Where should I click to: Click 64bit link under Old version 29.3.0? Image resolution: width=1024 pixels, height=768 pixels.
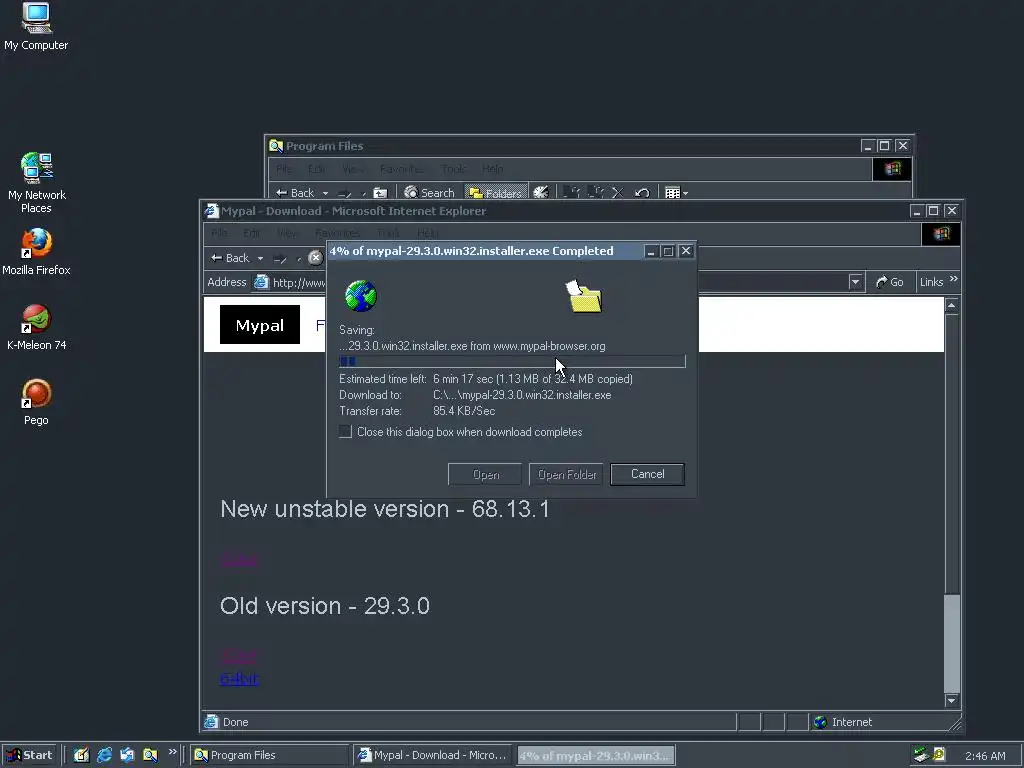239,679
